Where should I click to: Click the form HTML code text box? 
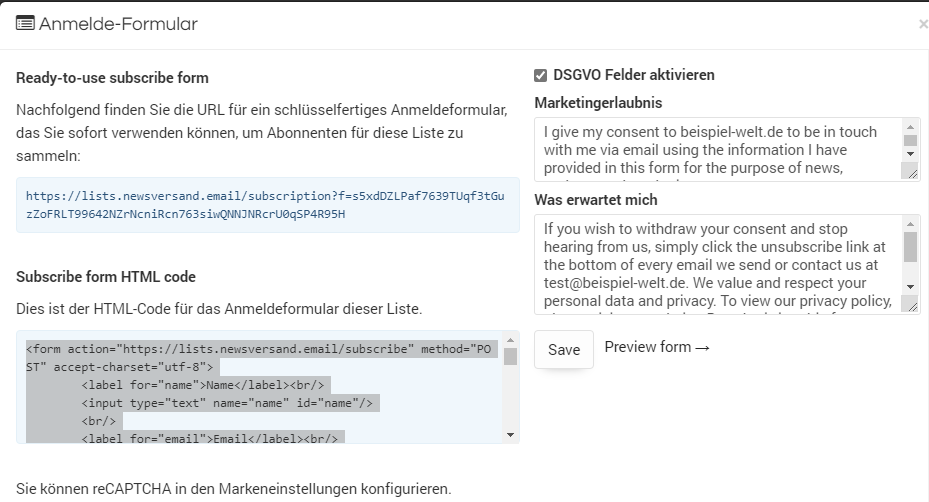pos(260,387)
